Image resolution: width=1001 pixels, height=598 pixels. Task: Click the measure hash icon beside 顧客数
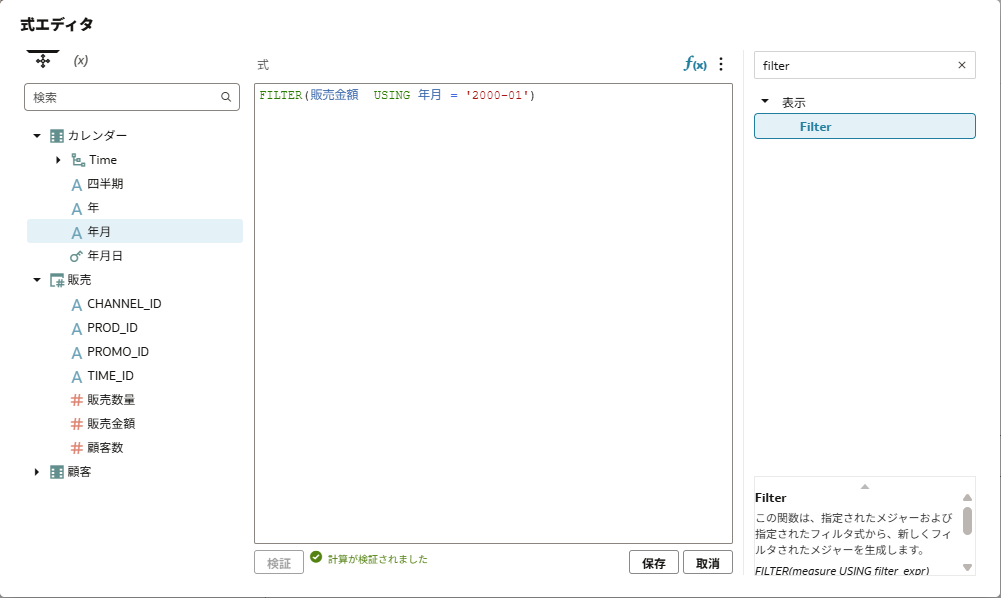pos(77,449)
